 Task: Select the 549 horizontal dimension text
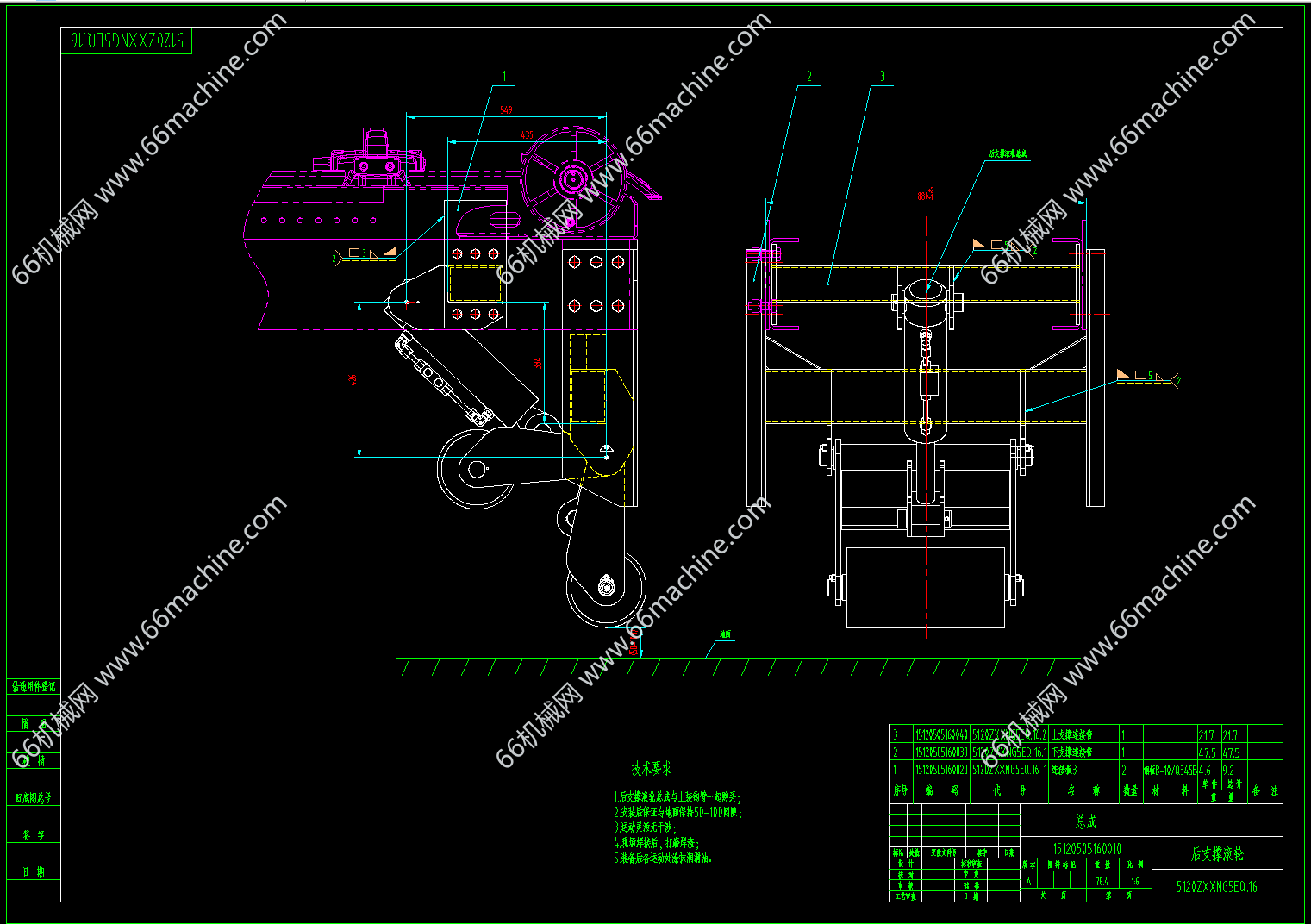[x=506, y=110]
